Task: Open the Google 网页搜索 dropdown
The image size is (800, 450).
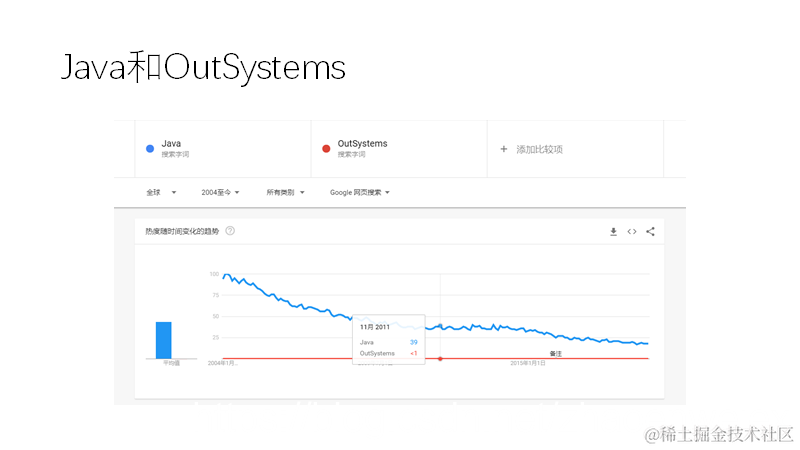Action: click(359, 192)
